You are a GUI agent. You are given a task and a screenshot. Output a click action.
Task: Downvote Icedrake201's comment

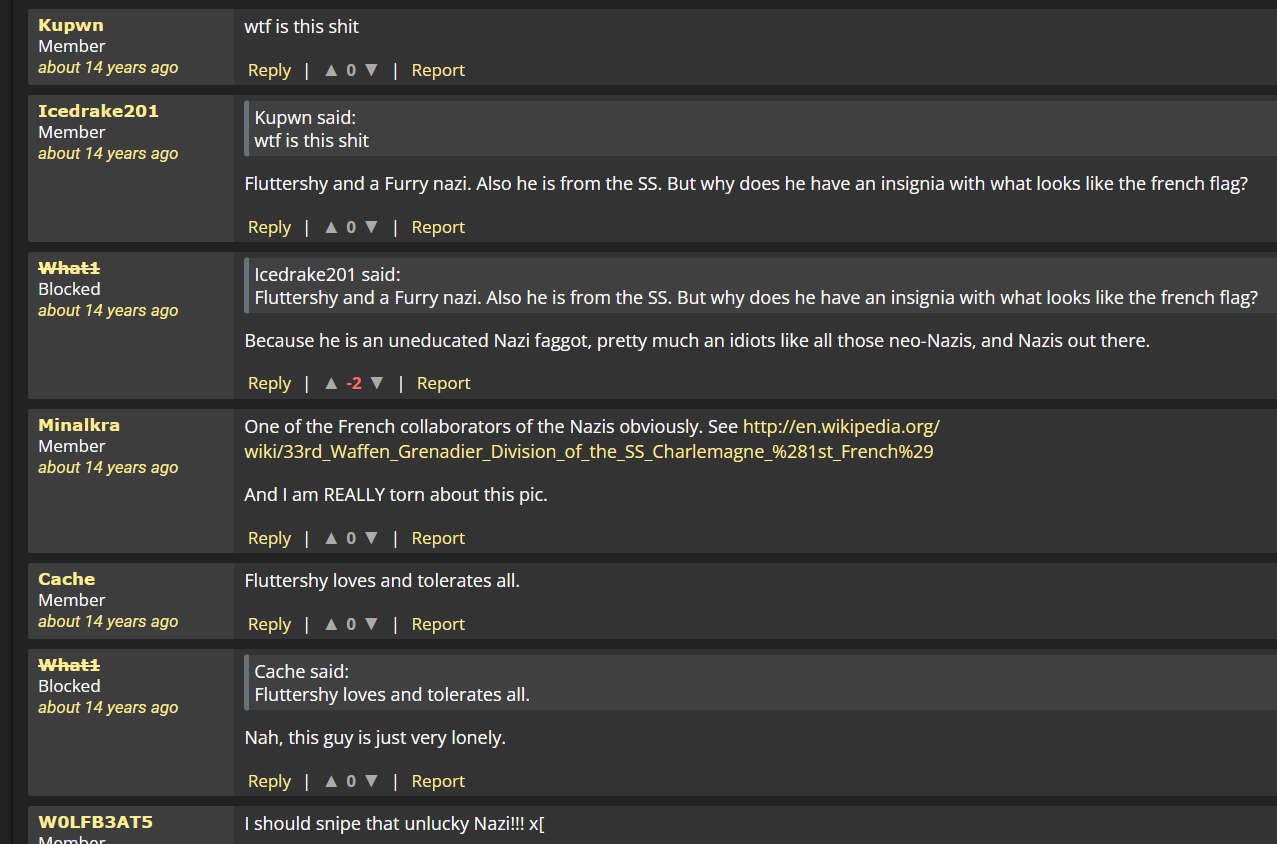[x=371, y=227]
